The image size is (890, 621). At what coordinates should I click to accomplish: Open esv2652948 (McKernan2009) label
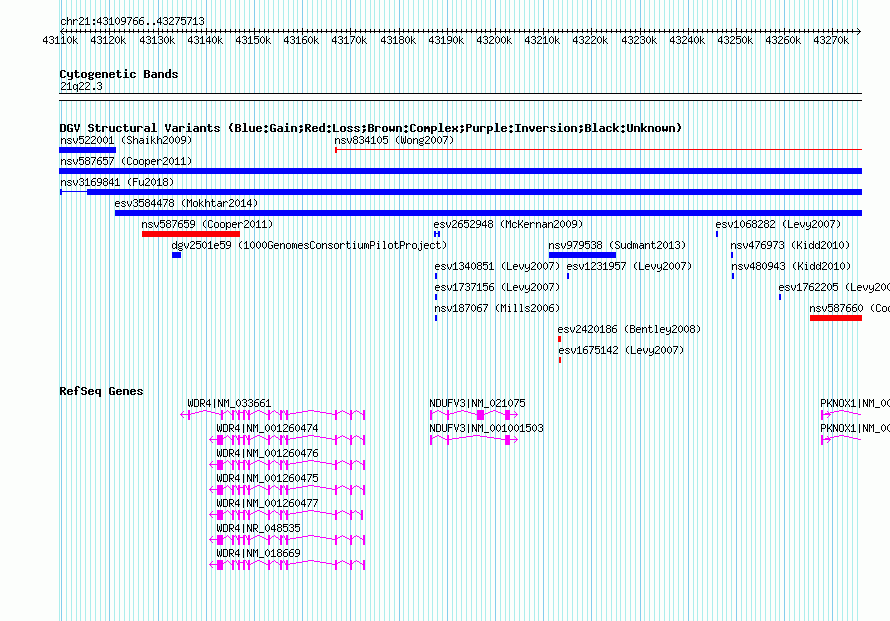(508, 224)
